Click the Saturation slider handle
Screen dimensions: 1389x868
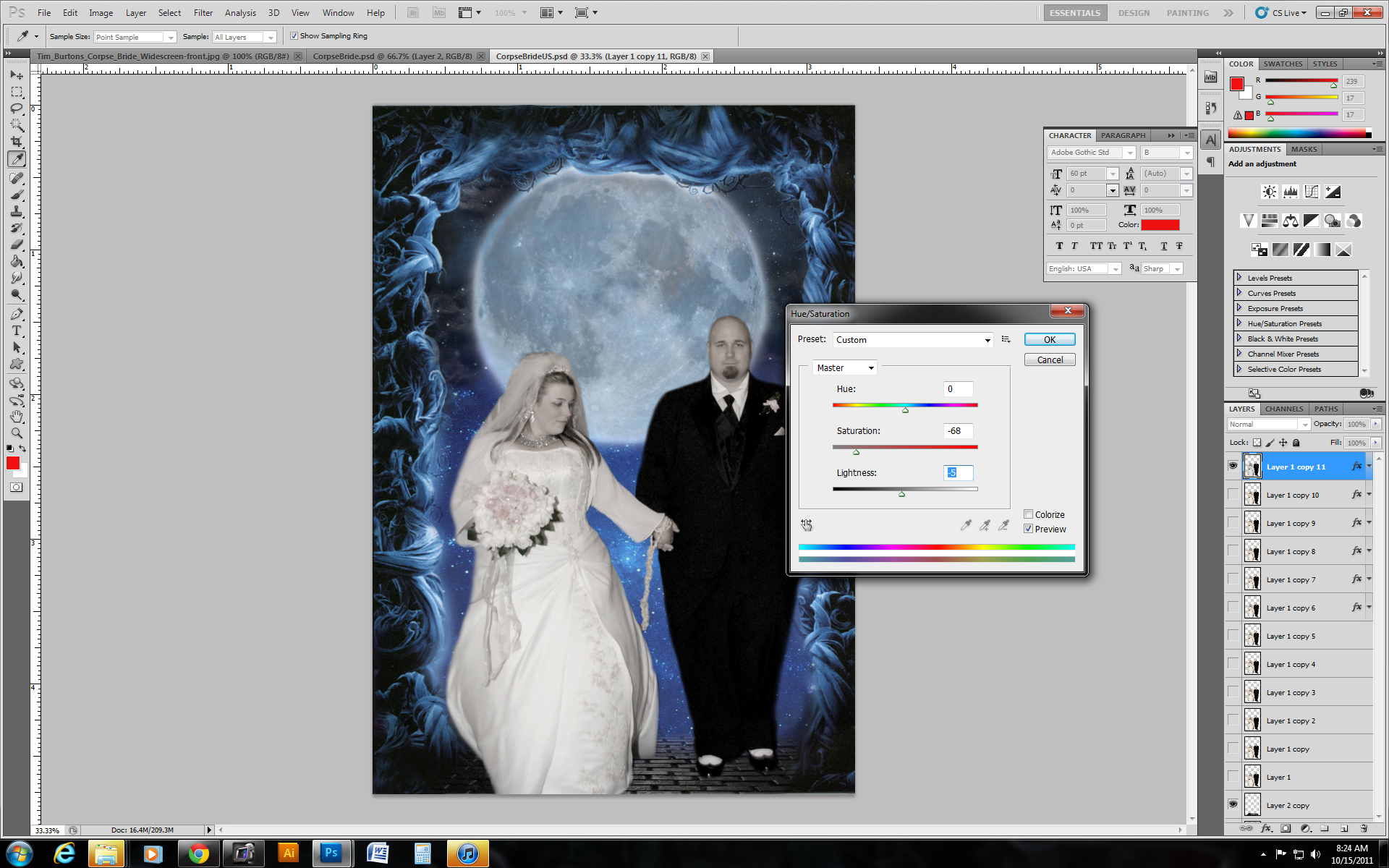856,452
